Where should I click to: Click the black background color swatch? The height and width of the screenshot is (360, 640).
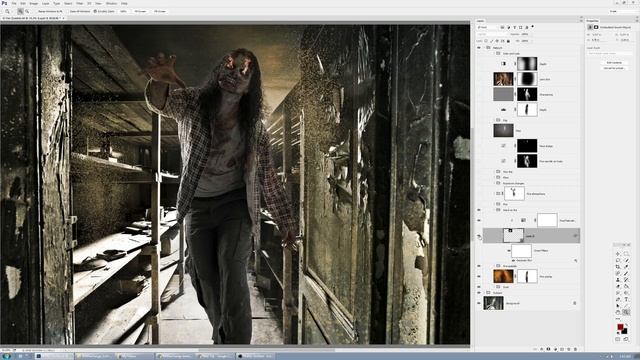click(x=625, y=331)
